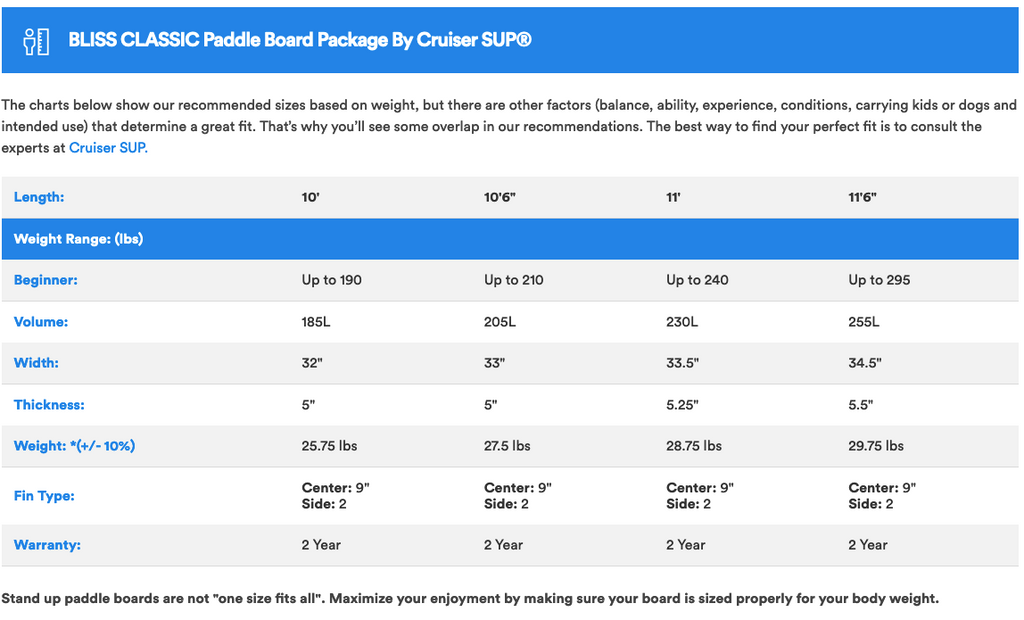
Task: Click the Fin Type row label
Action: (44, 495)
